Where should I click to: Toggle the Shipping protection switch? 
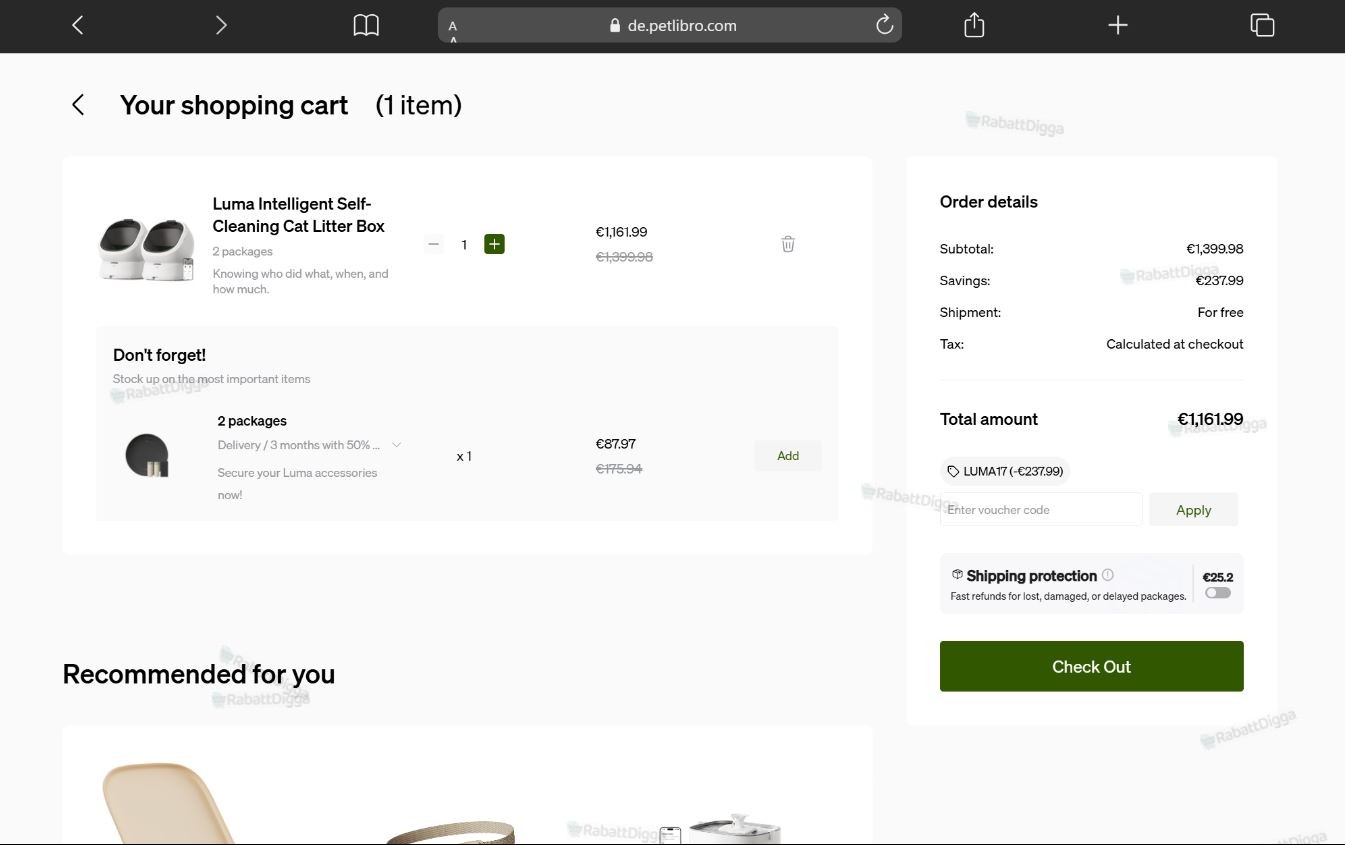click(x=1217, y=593)
